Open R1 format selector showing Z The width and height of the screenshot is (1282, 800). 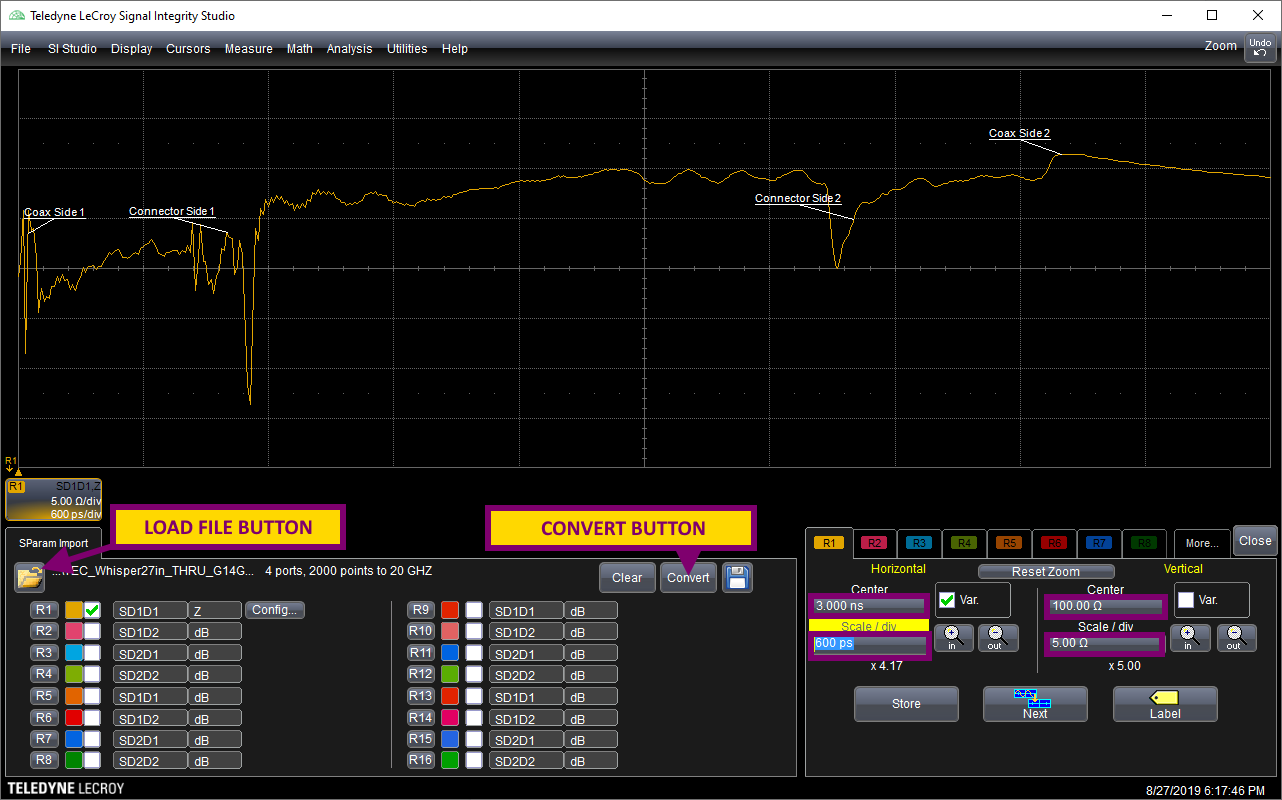[x=216, y=610]
